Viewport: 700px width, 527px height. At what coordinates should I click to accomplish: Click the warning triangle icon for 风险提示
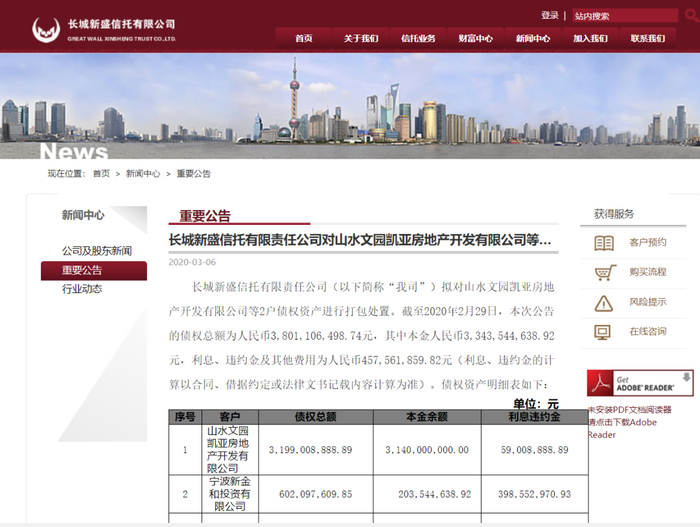pyautogui.click(x=604, y=303)
